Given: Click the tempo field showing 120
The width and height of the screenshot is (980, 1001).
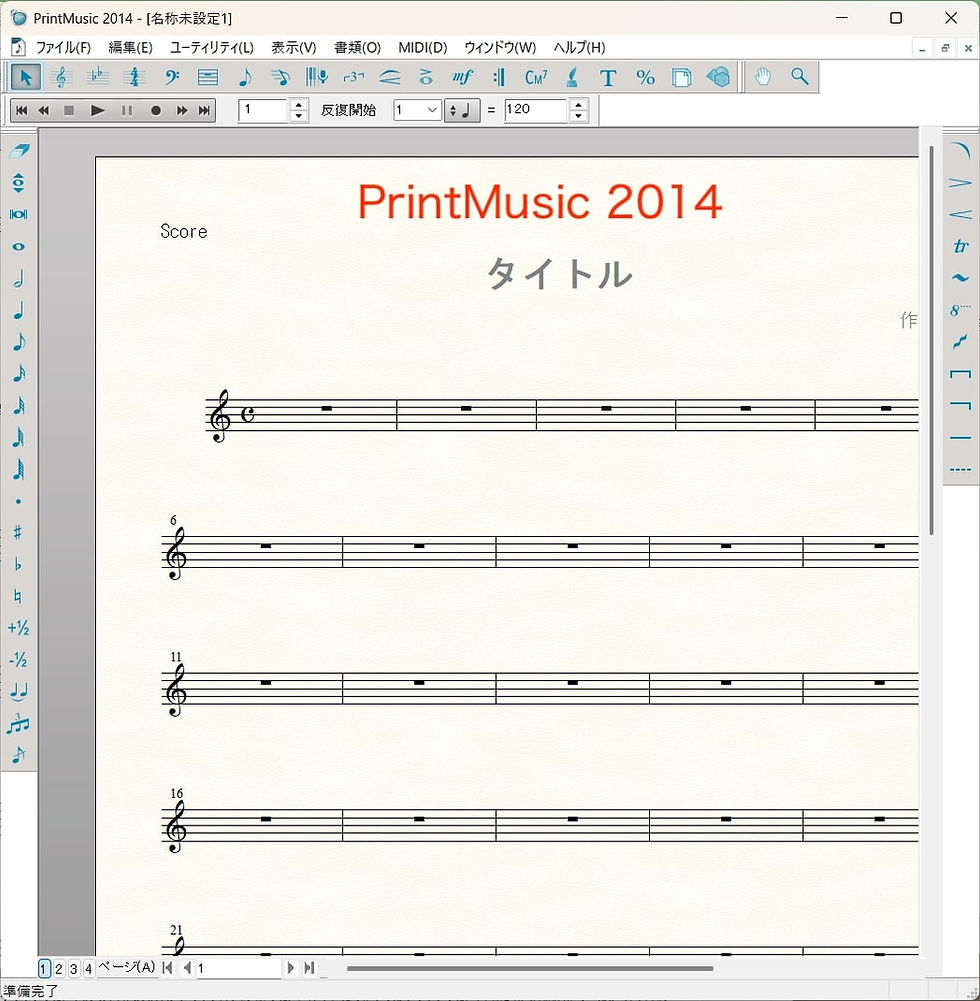Looking at the screenshot, I should 535,110.
